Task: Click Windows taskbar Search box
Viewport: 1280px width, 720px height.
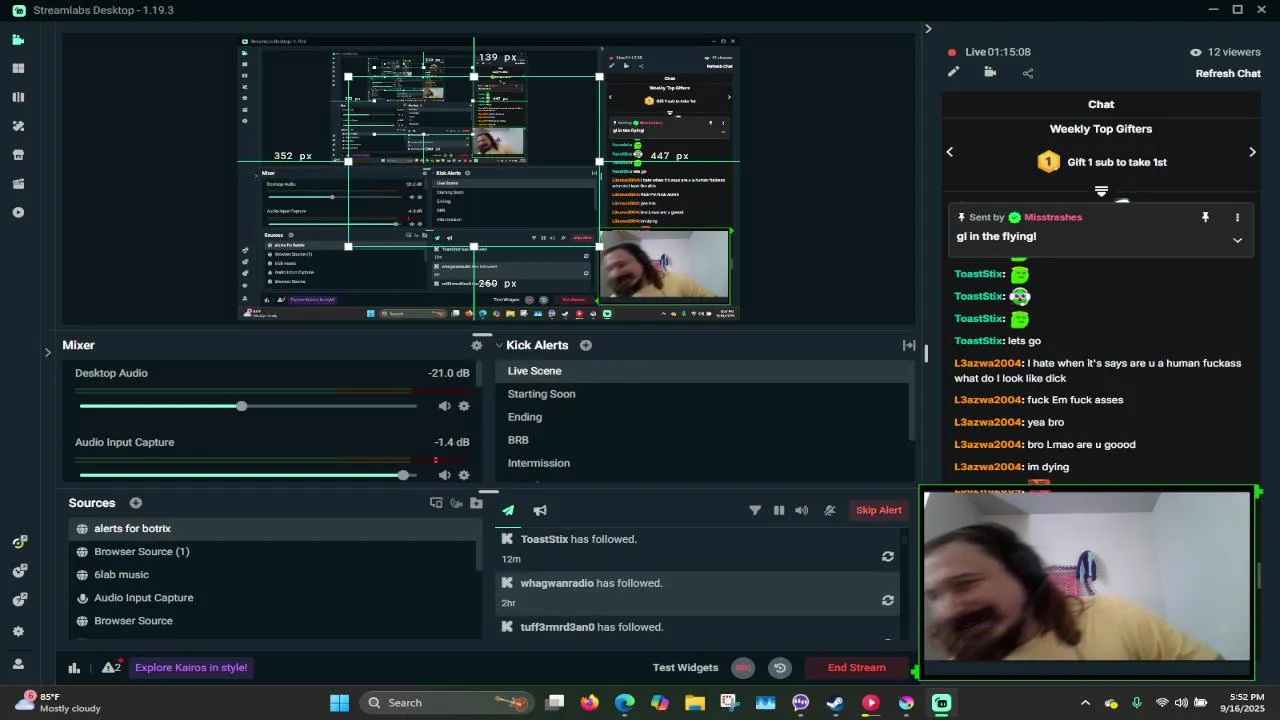Action: [x=446, y=703]
